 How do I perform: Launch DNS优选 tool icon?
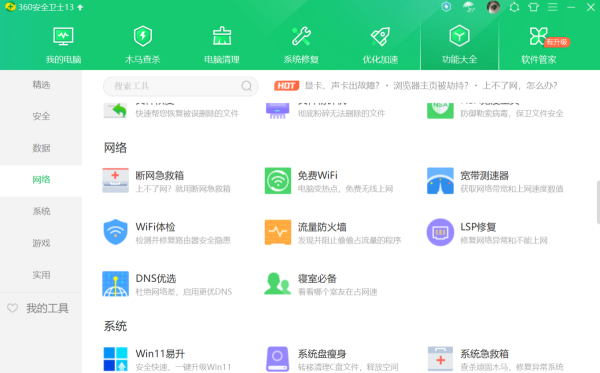115,284
